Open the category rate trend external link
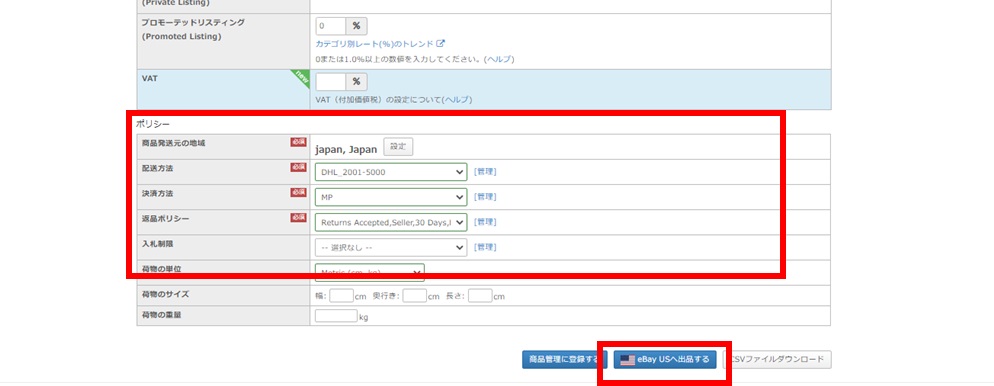994x386 pixels. tap(380, 44)
